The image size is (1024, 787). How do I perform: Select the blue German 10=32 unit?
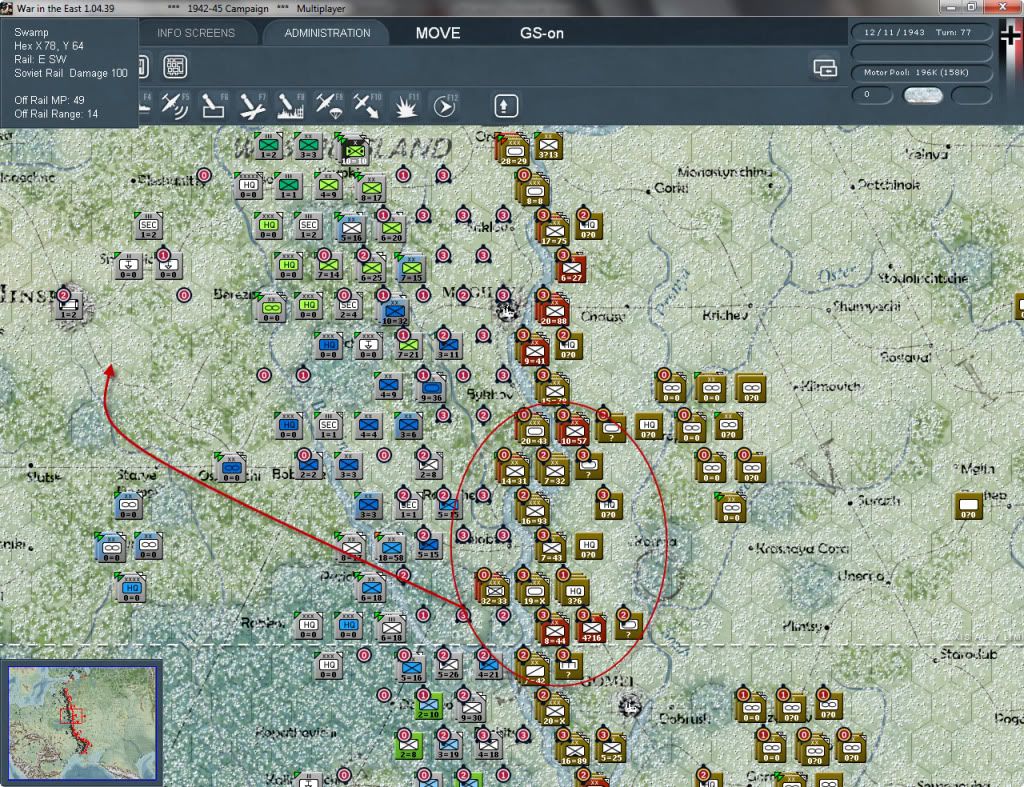[x=394, y=312]
